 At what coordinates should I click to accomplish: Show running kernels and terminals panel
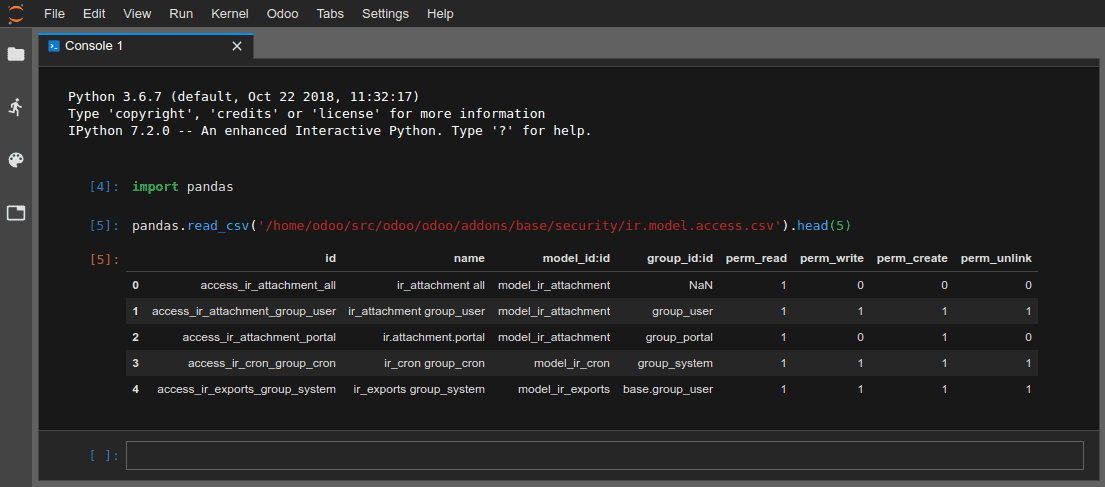(16, 107)
